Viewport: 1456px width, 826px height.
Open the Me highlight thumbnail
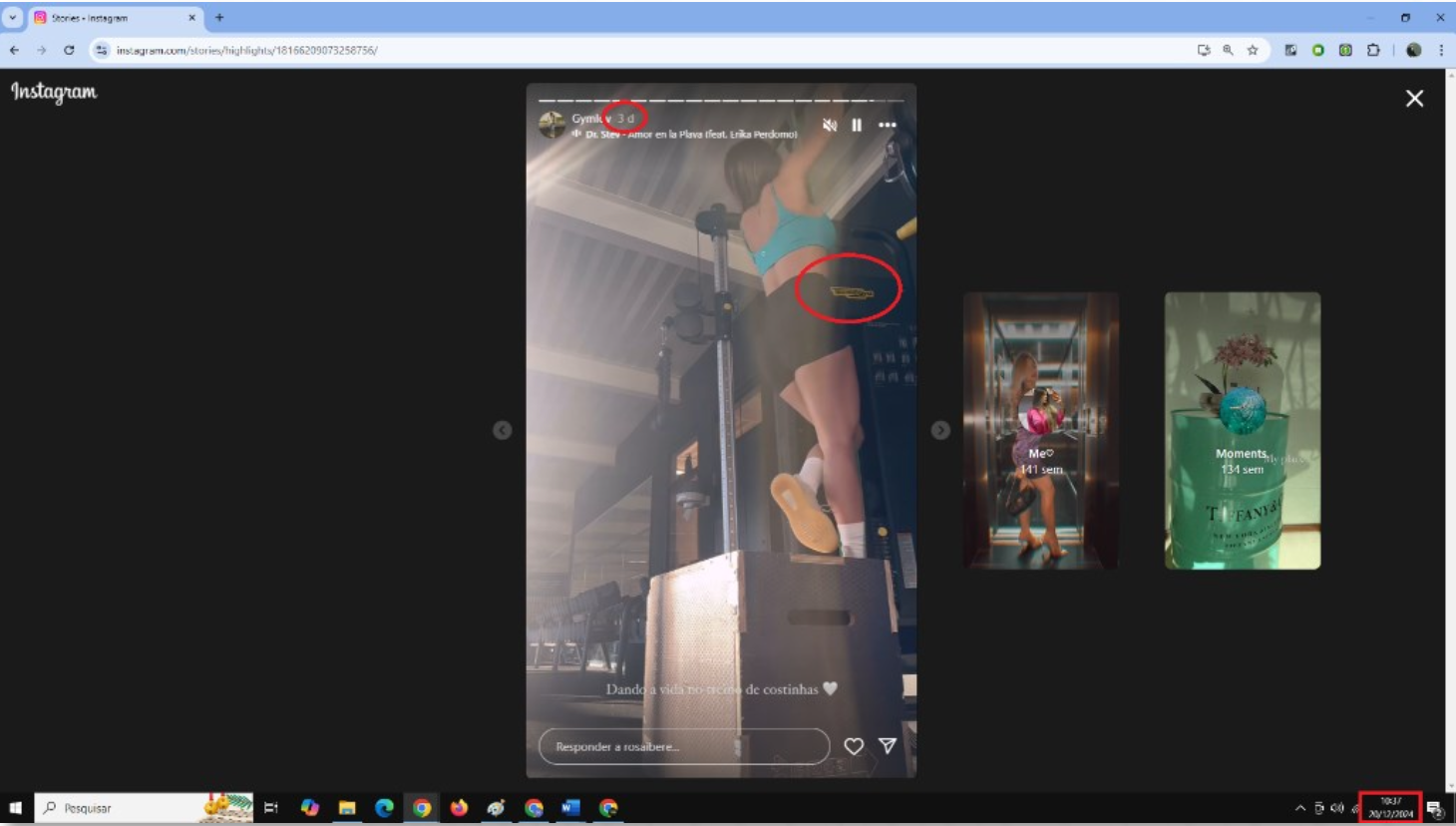1040,431
